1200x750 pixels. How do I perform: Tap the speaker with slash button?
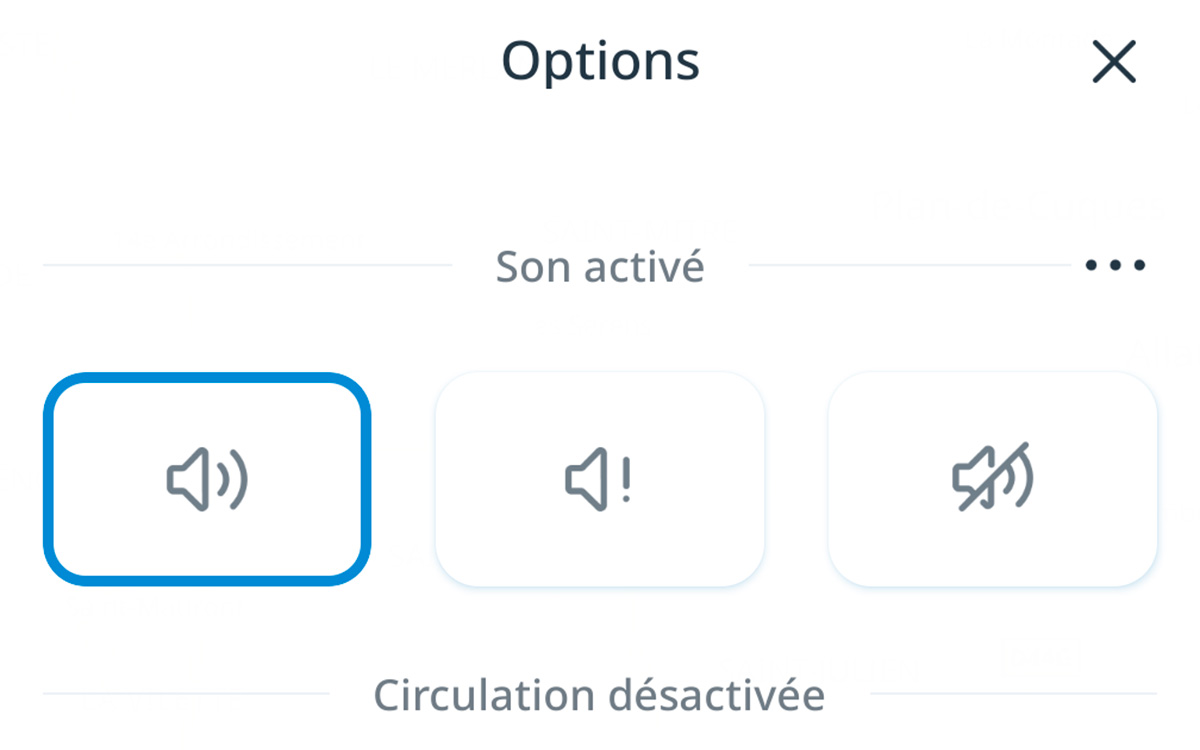[992, 479]
